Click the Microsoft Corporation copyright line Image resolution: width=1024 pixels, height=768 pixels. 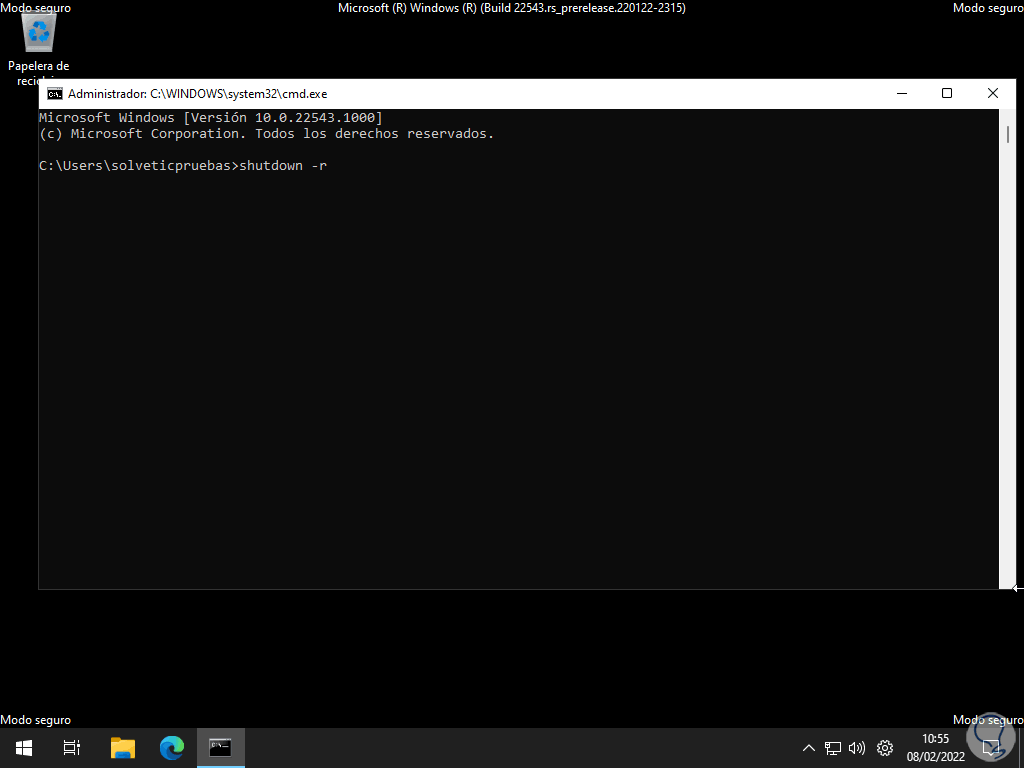[266, 134]
